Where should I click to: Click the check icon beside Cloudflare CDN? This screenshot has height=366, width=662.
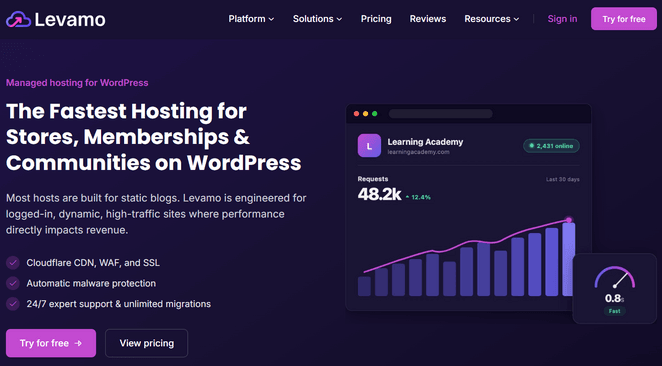pos(13,263)
